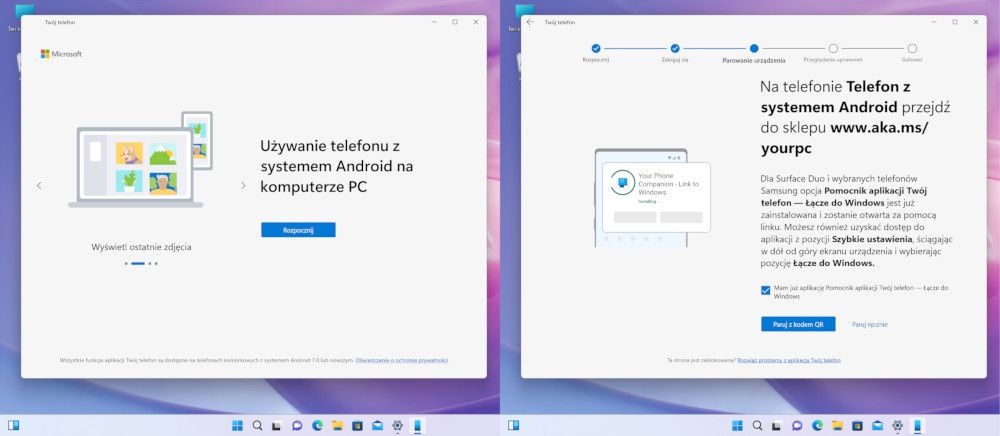The width and height of the screenshot is (1000, 436).
Task: Open Search in taskbar below welcome window
Action: (257, 426)
